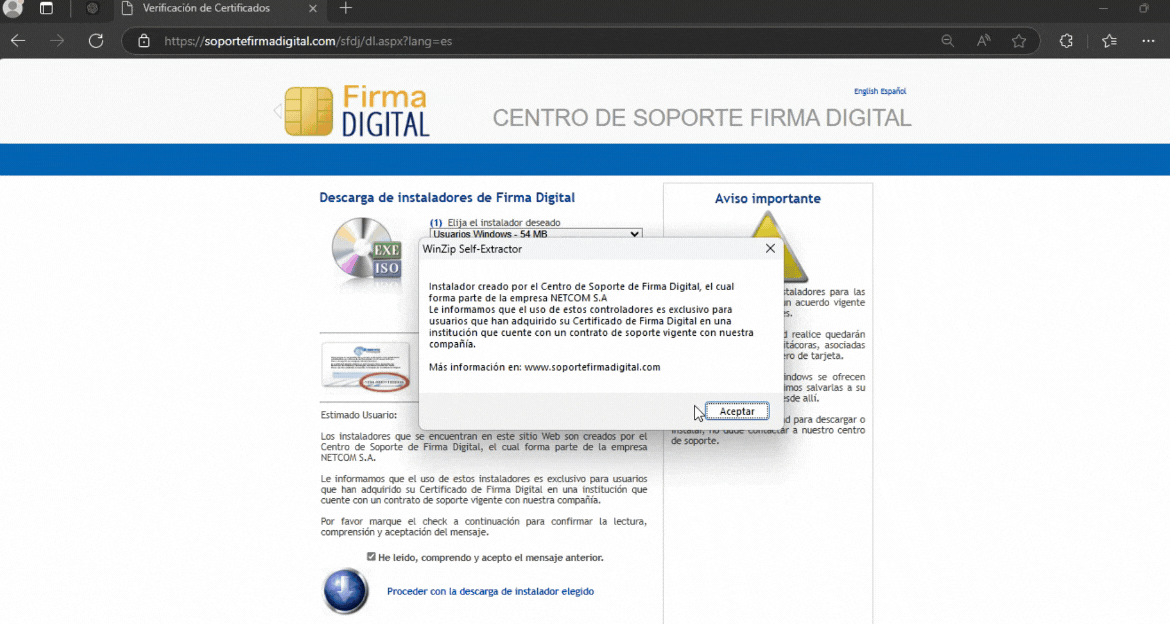The image size is (1170, 624).
Task: Click the blue download arrow icon
Action: (x=346, y=591)
